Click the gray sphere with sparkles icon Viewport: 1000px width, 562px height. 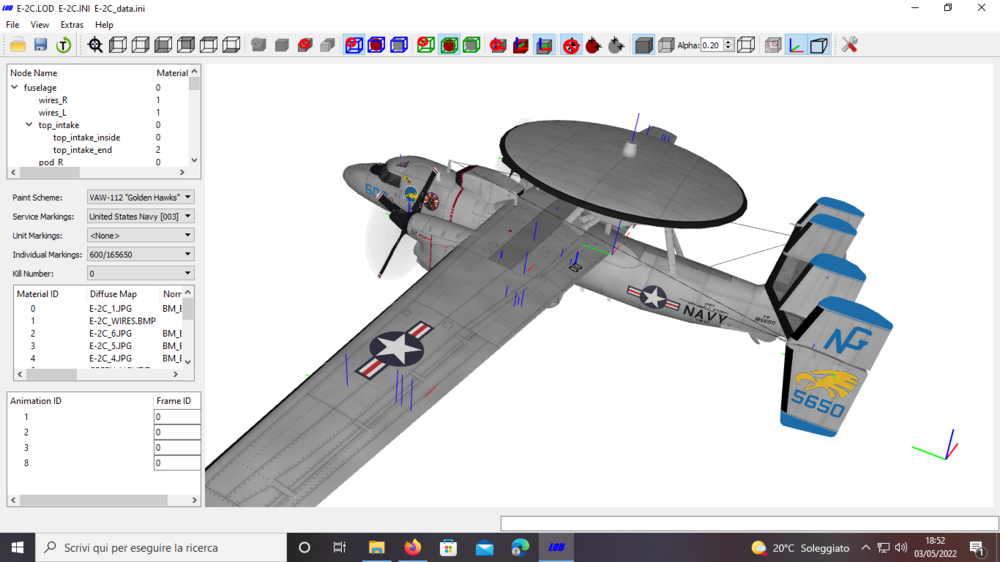coord(616,45)
